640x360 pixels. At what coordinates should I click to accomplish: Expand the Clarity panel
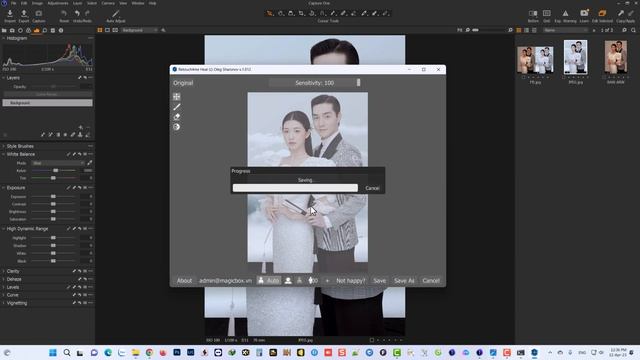(4, 271)
